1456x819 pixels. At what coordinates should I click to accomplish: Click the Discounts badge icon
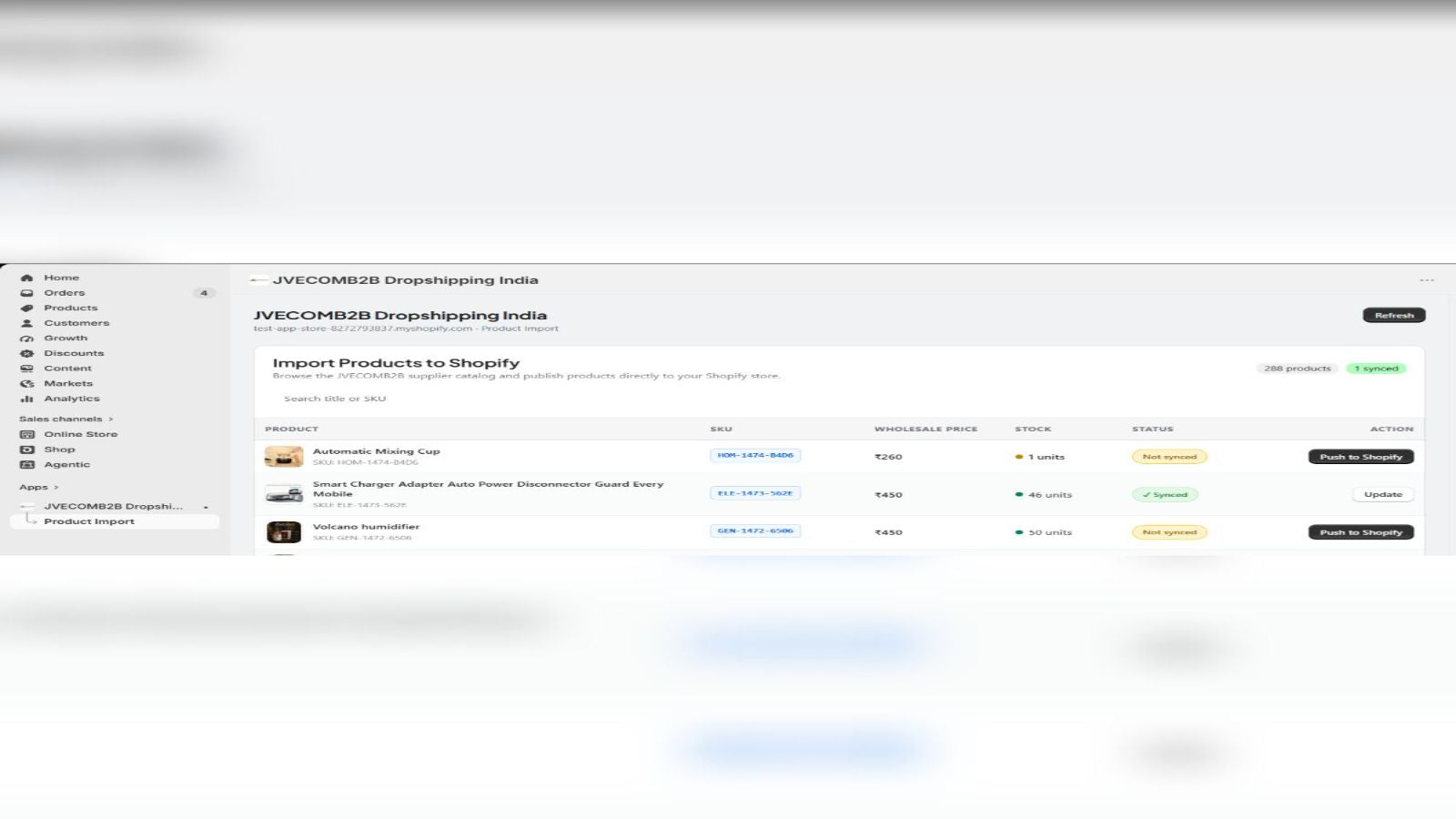[26, 353]
